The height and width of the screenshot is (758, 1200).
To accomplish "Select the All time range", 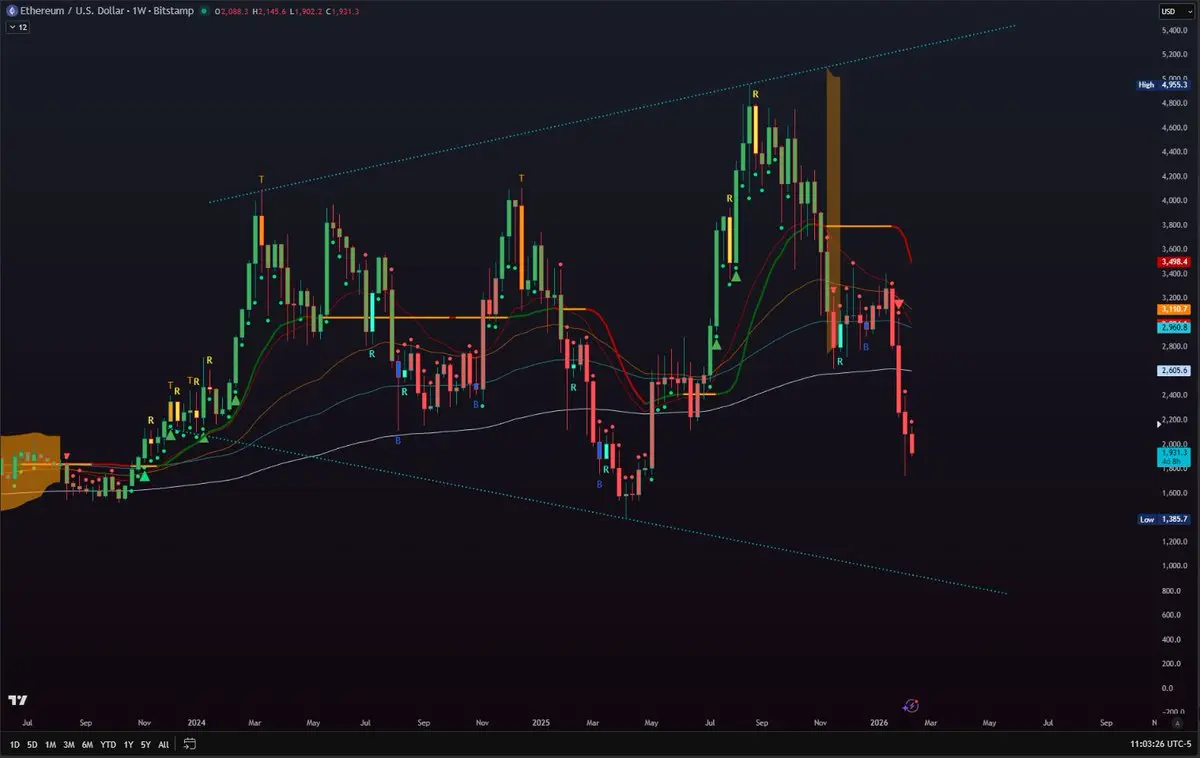I will [163, 744].
